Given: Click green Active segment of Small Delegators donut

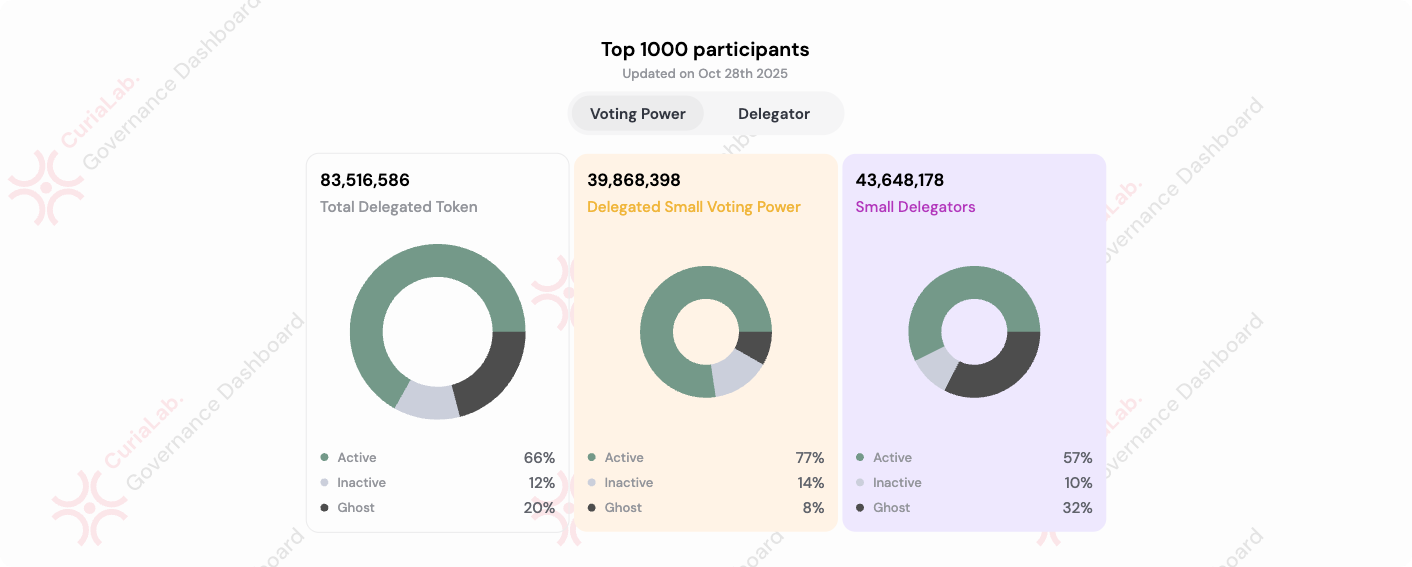Looking at the screenshot, I should pos(974,287).
